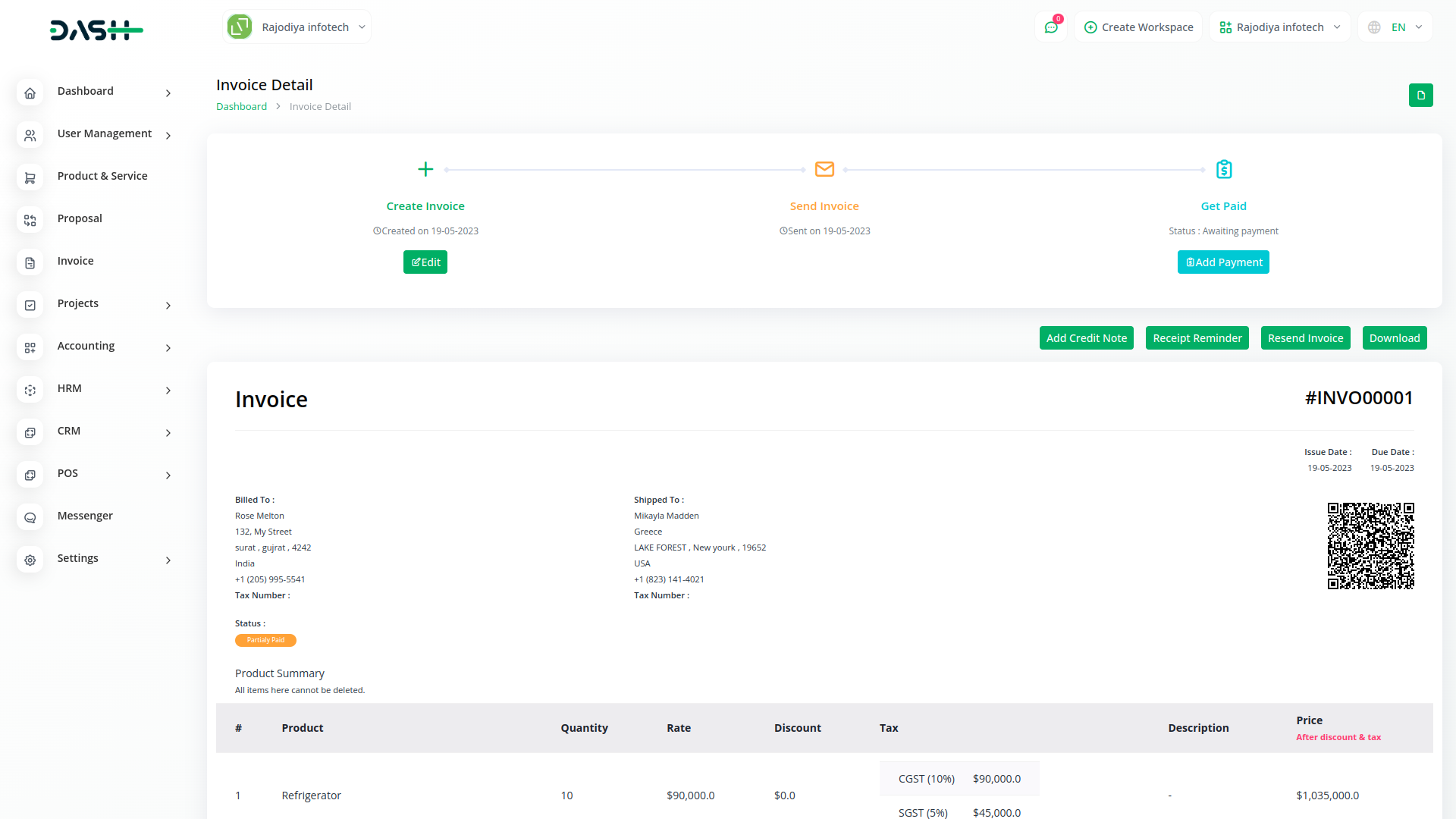This screenshot has width=1456, height=819.
Task: Click the Add Payment button
Action: click(x=1223, y=262)
